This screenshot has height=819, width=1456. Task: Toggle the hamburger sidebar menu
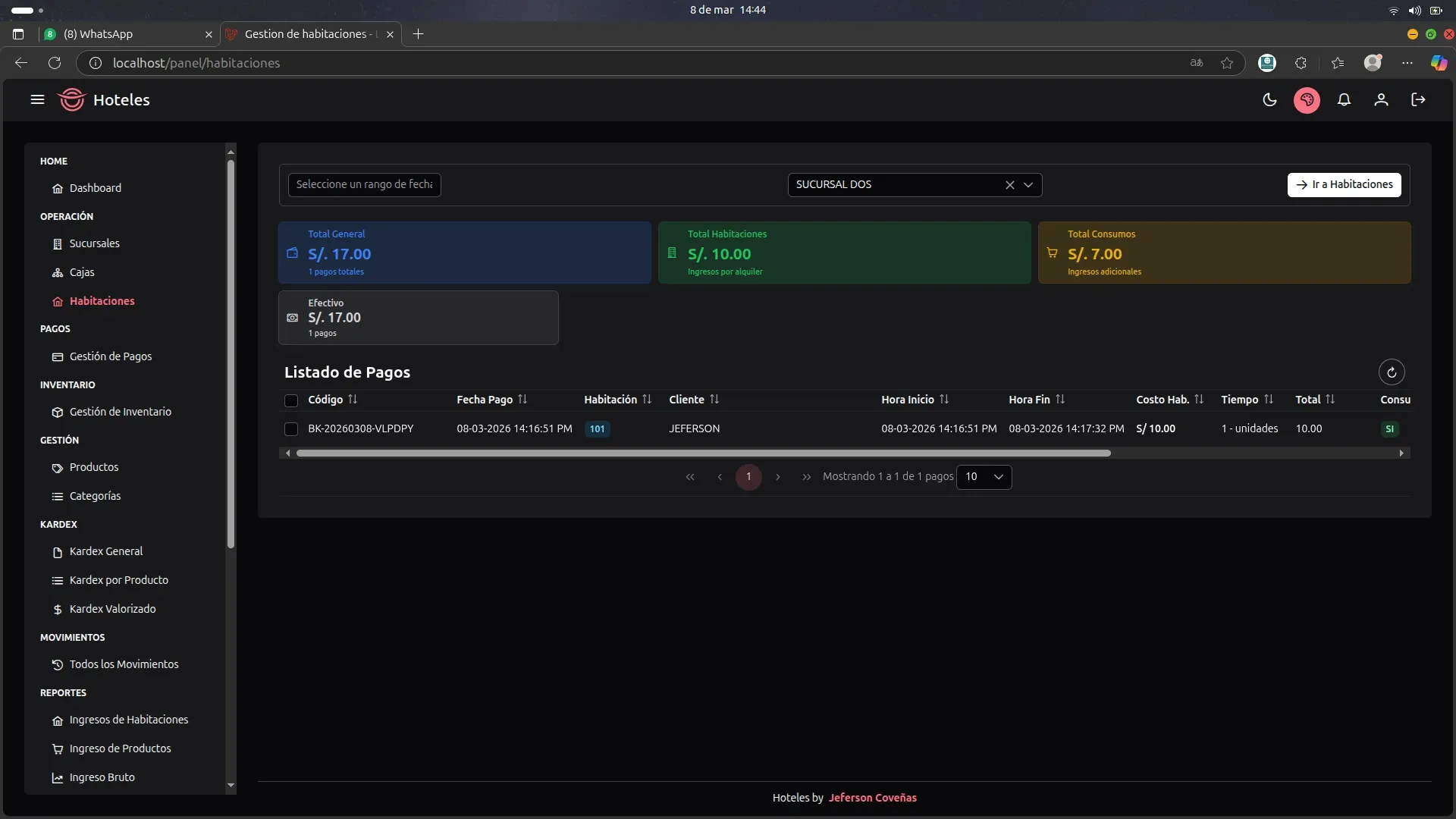(37, 100)
